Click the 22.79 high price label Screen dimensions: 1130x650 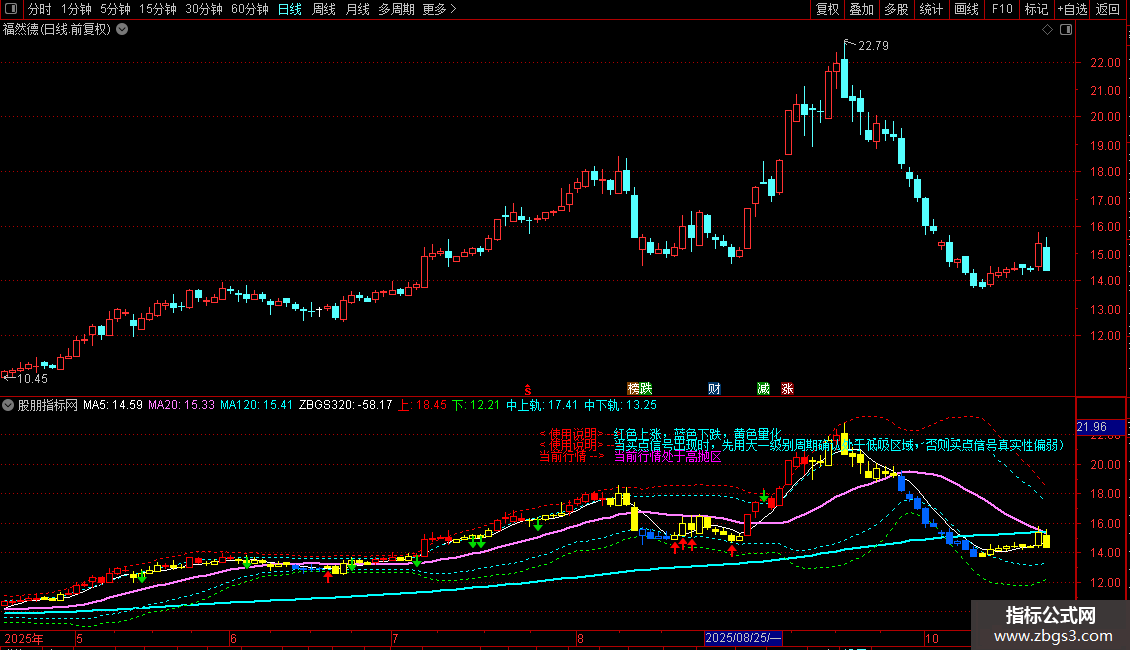tap(873, 45)
